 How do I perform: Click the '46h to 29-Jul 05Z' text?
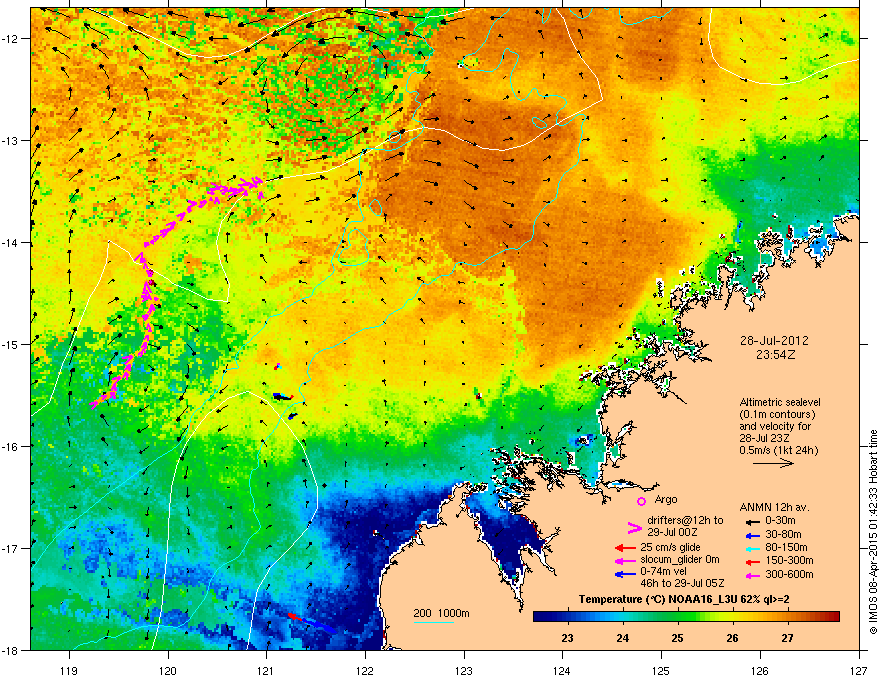pos(682,583)
